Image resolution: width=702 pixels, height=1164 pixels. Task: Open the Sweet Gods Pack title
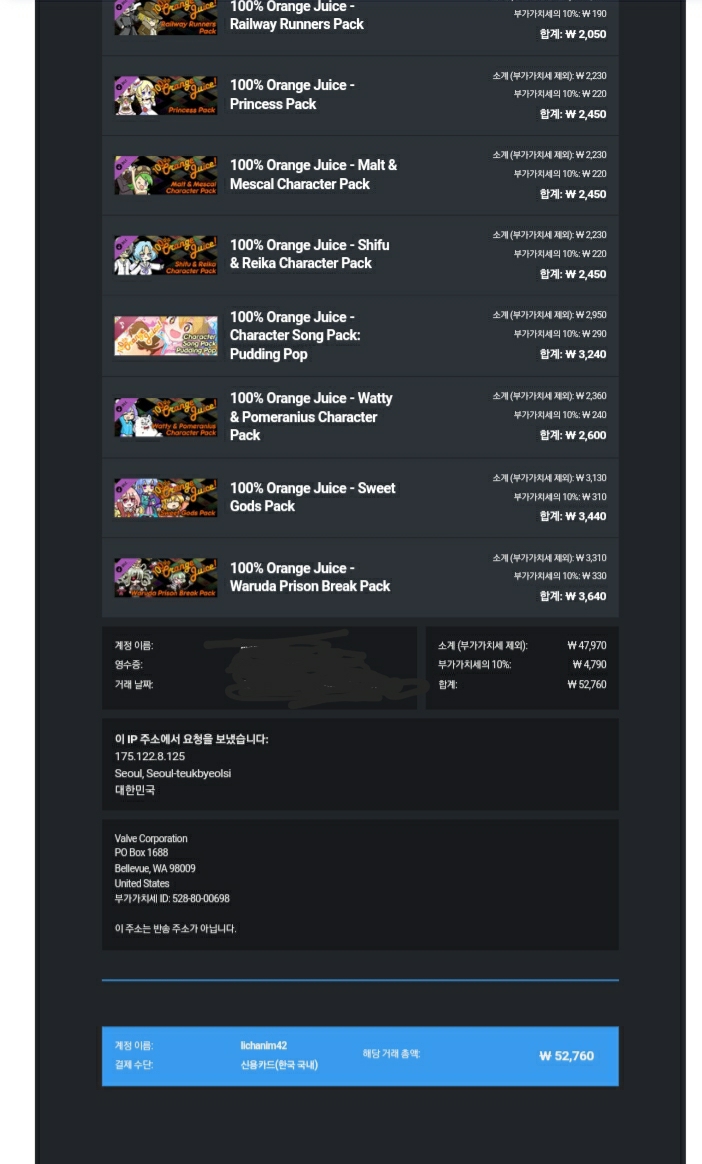point(312,497)
